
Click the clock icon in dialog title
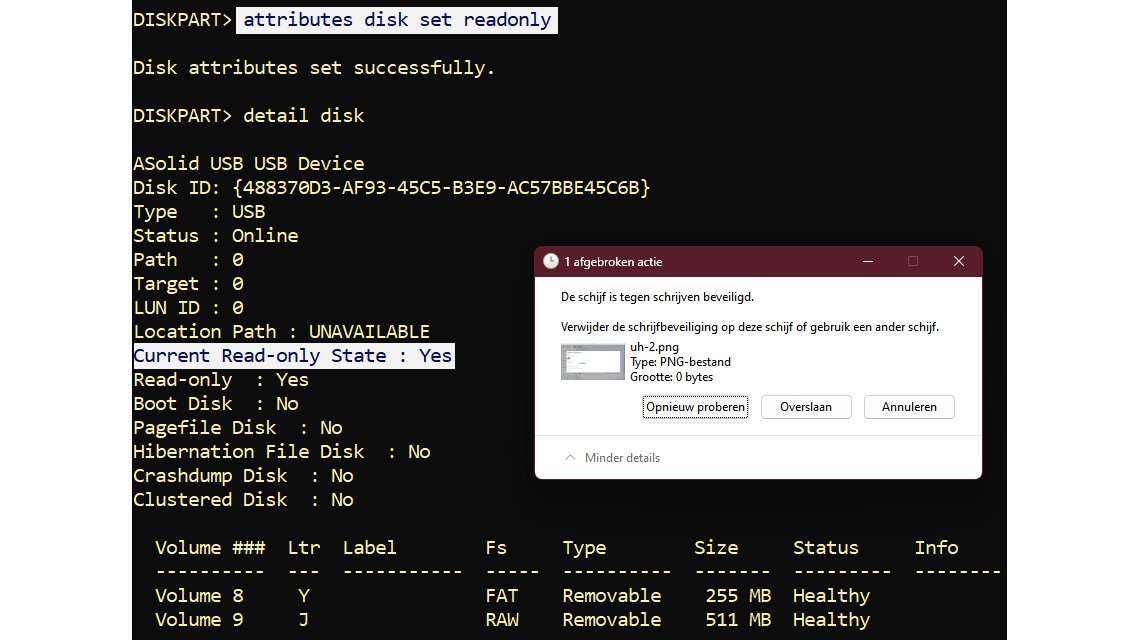coord(551,262)
